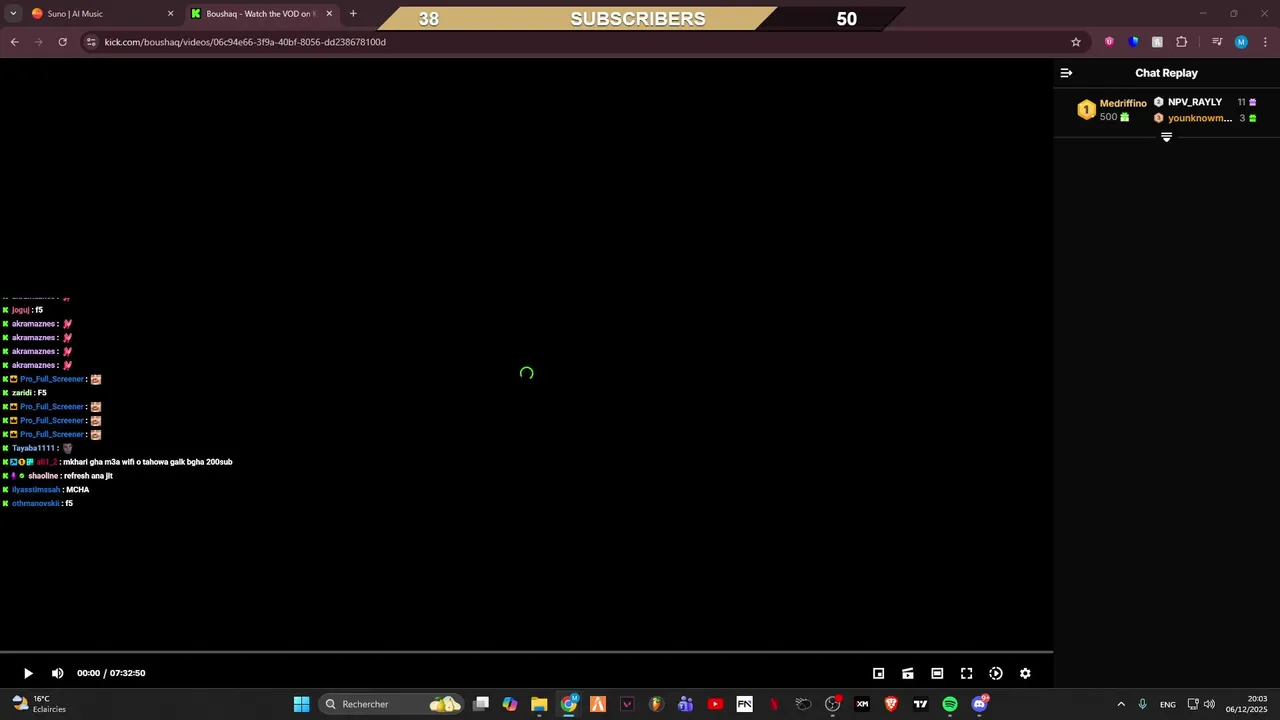Click the taskbar Rechercher search box
This screenshot has width=1280, height=720.
pos(392,704)
